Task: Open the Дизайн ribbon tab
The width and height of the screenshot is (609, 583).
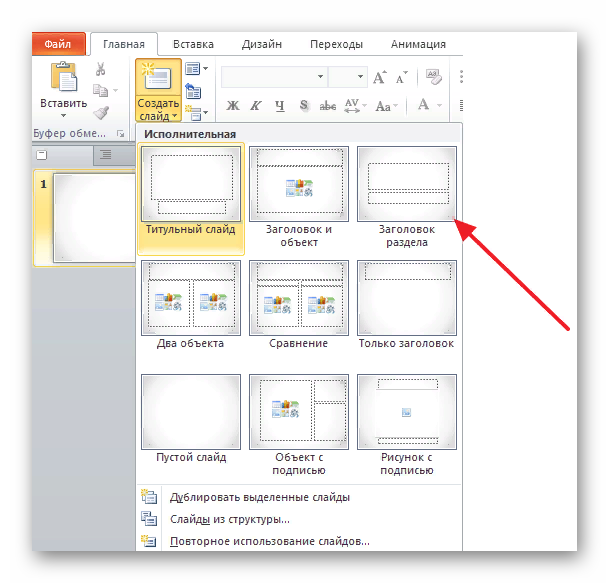Action: pyautogui.click(x=262, y=44)
